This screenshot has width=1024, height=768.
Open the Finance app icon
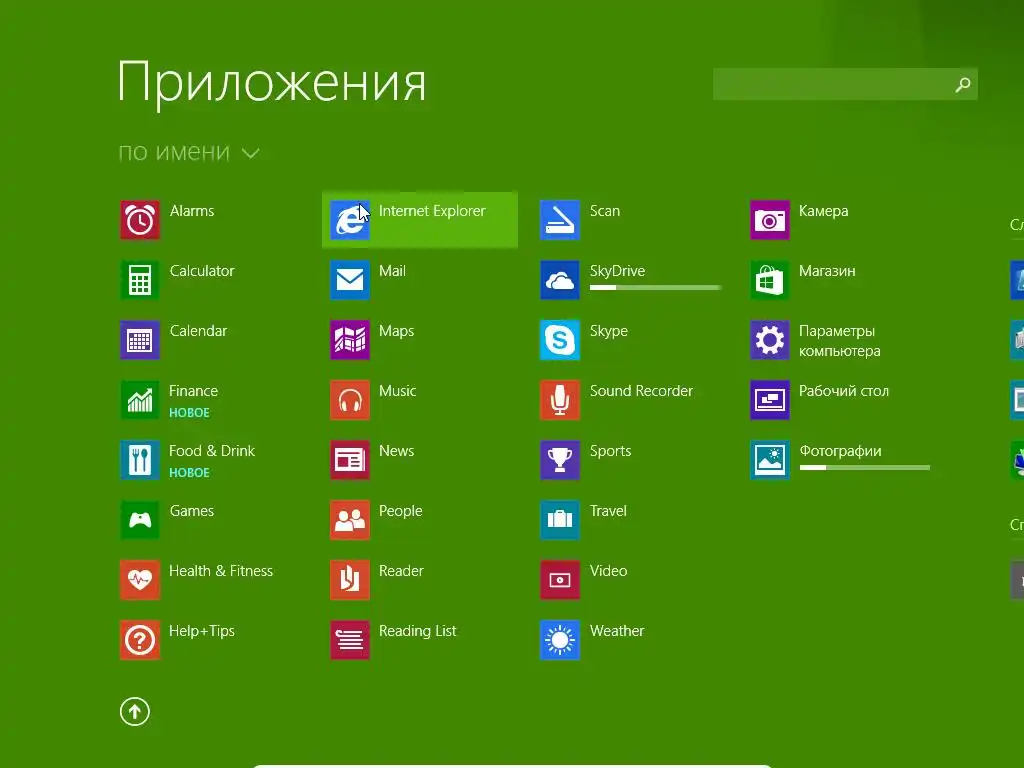click(x=140, y=400)
